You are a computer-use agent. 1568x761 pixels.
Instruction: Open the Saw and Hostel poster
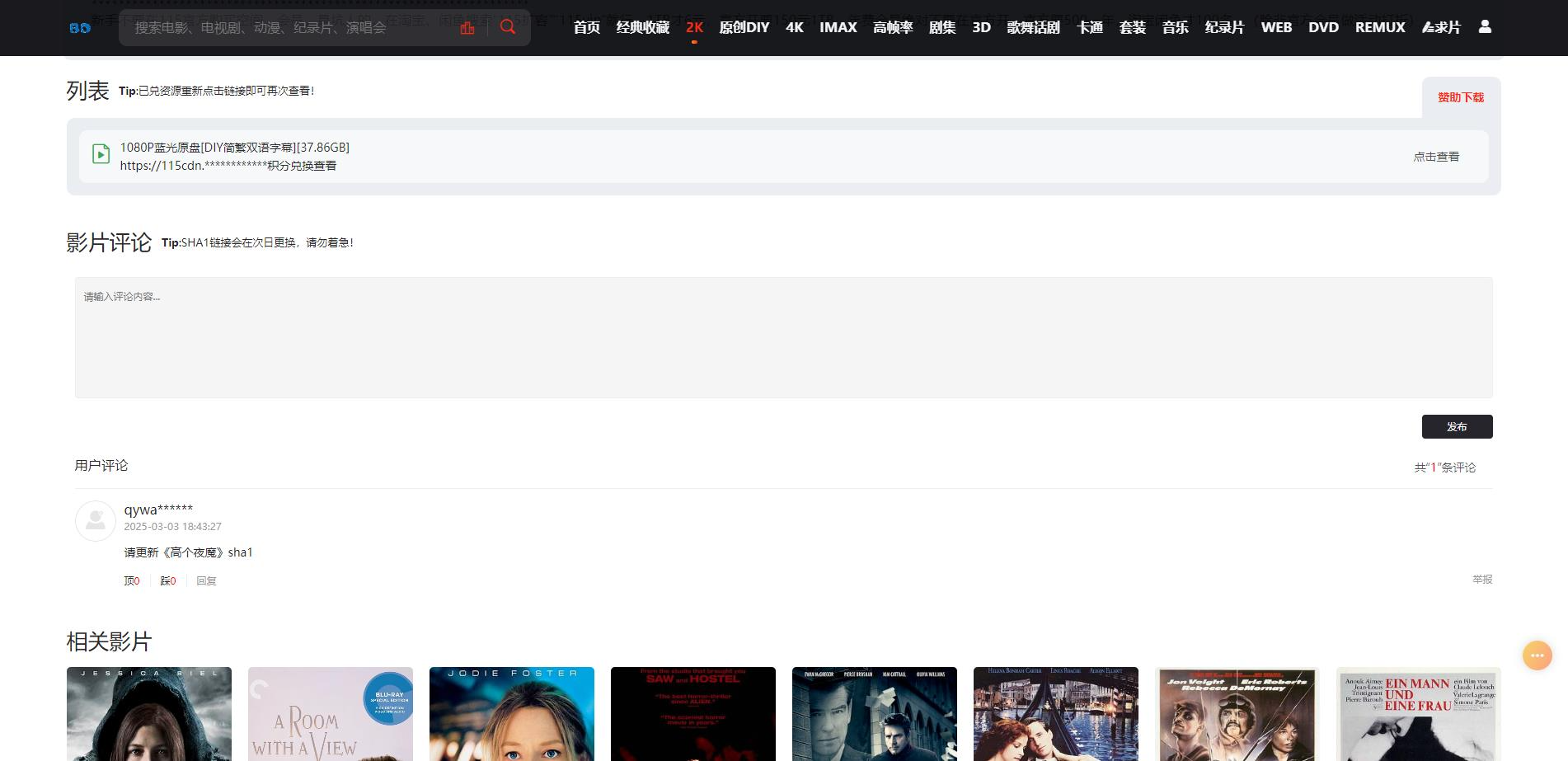point(693,714)
